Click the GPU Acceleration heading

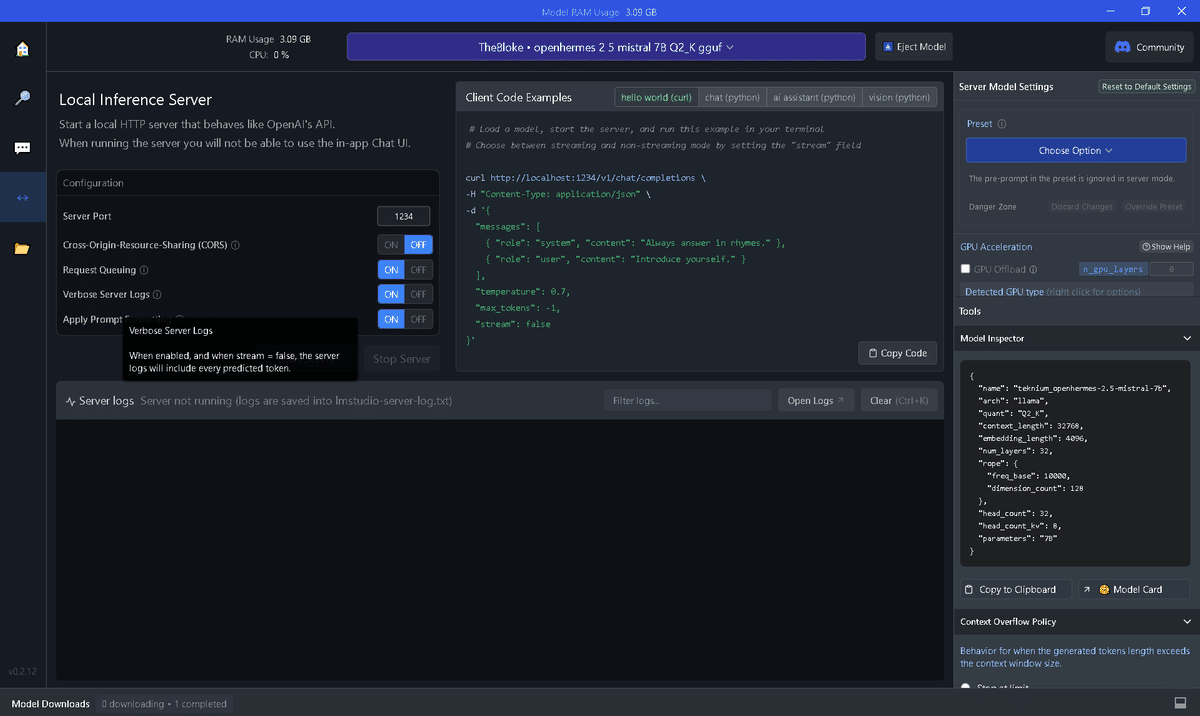996,247
